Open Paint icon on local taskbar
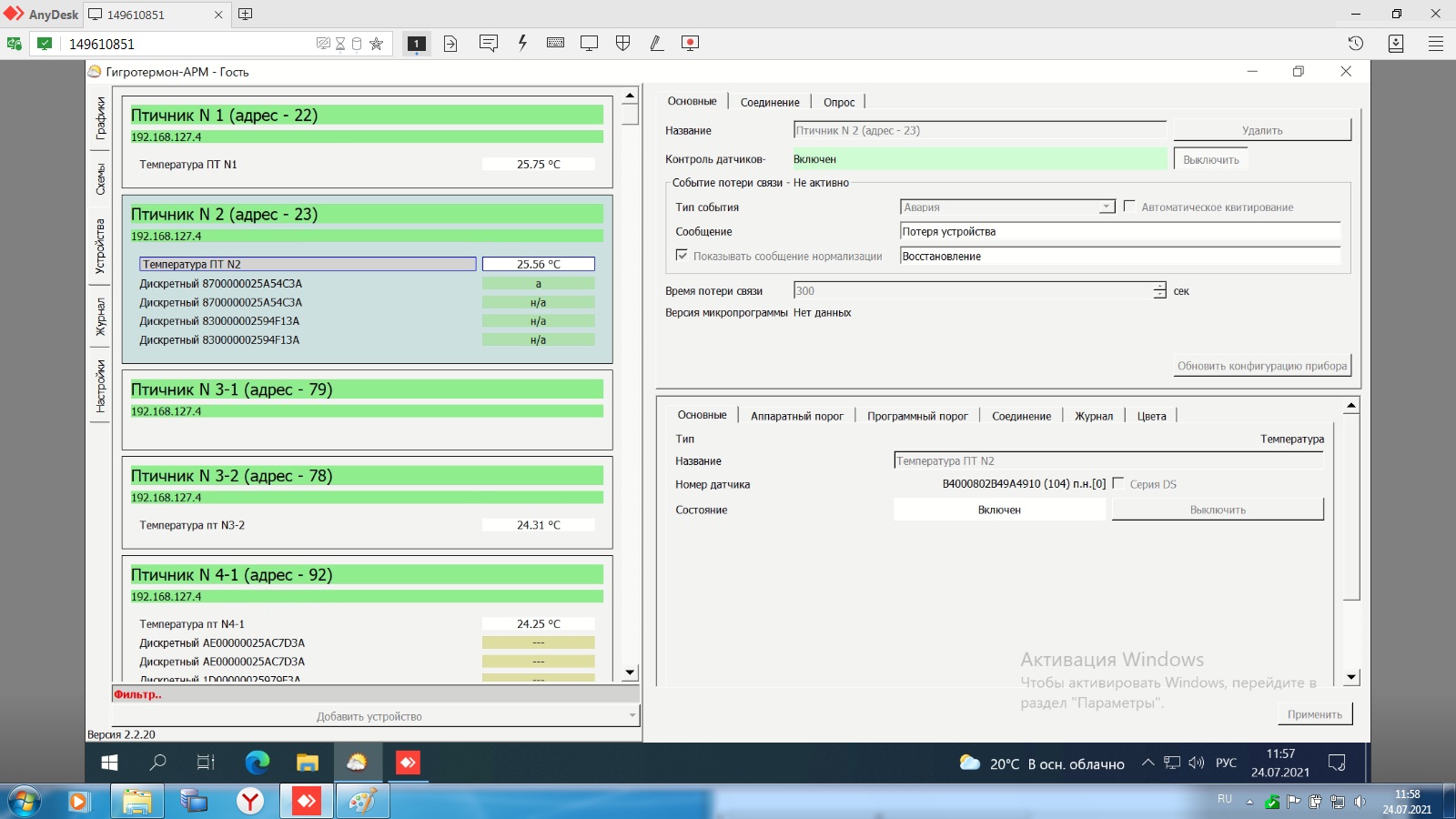The height and width of the screenshot is (819, 1456). pyautogui.click(x=363, y=801)
